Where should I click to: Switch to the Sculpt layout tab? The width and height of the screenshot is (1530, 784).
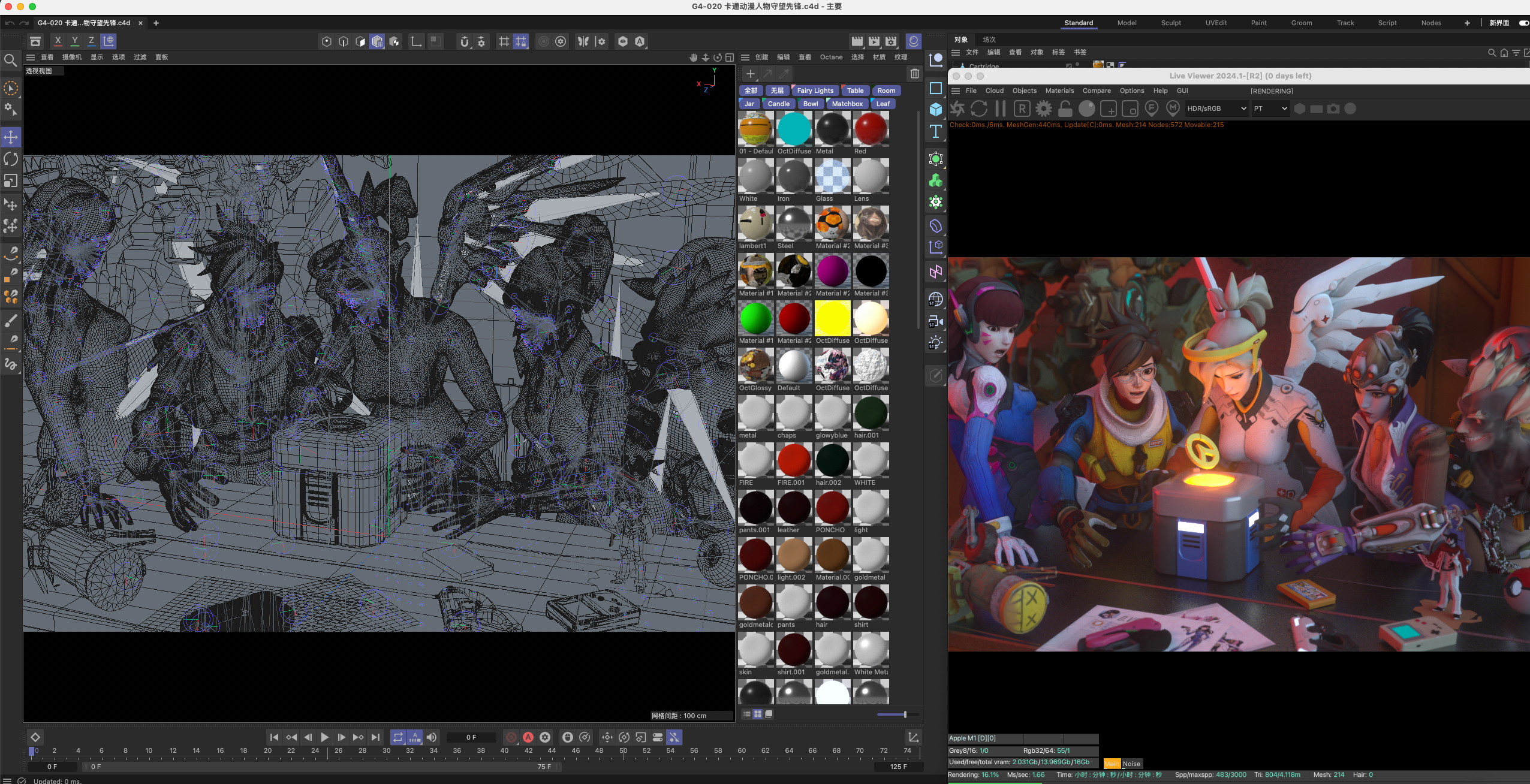(1170, 23)
